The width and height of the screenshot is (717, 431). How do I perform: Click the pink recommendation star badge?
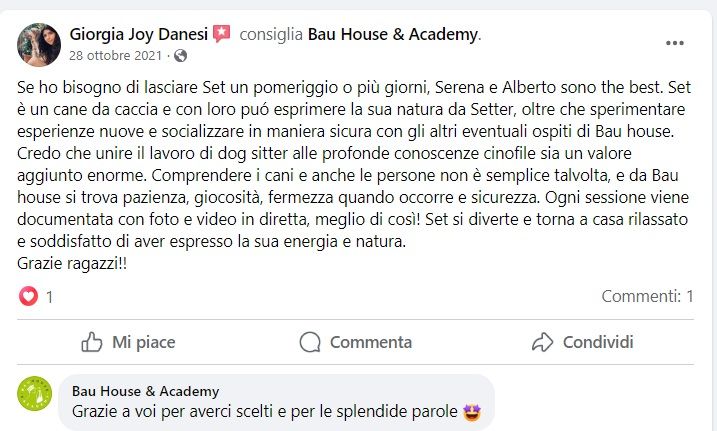(x=222, y=34)
